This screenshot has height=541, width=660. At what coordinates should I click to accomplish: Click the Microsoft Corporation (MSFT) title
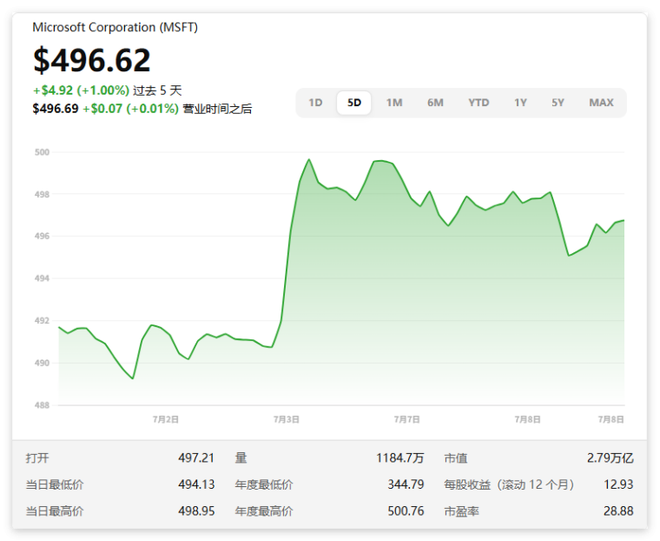pyautogui.click(x=115, y=28)
